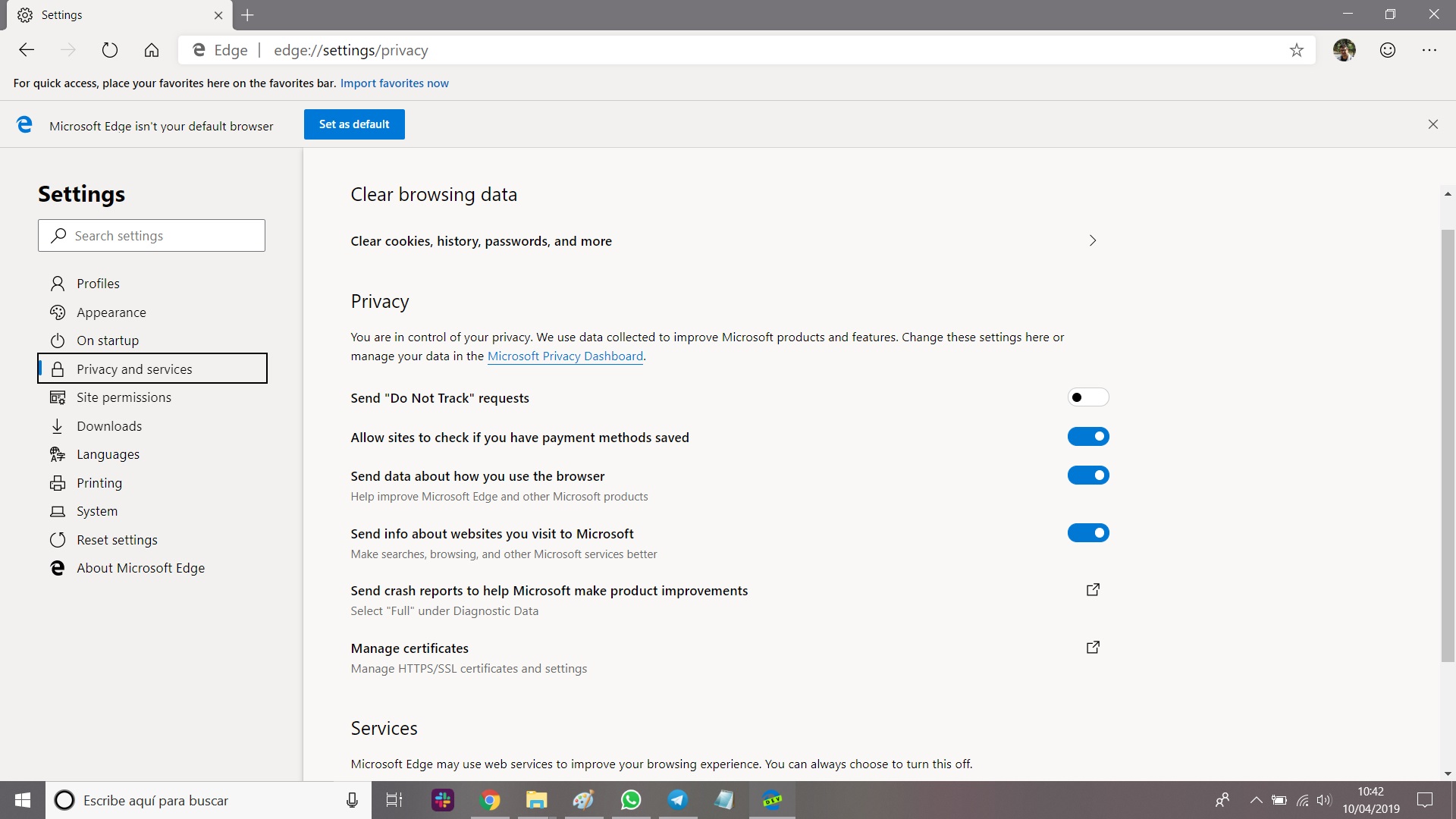Viewport: 1456px width, 819px height.
Task: Open a new tab with plus
Action: [248, 15]
